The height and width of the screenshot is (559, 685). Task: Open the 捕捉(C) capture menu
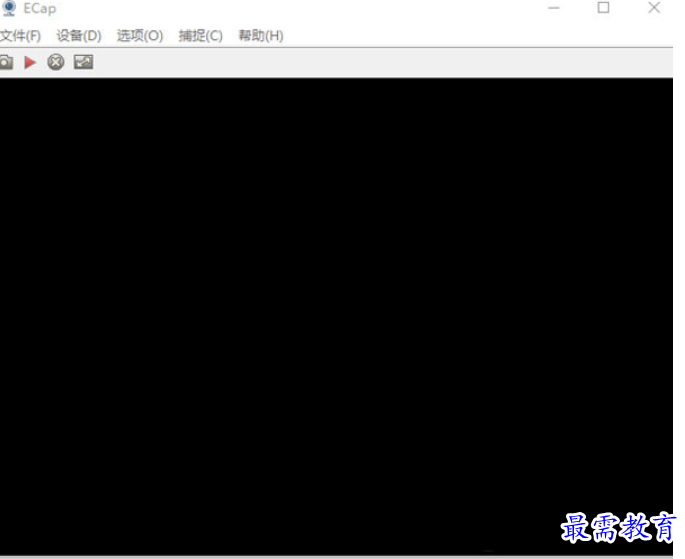(201, 36)
